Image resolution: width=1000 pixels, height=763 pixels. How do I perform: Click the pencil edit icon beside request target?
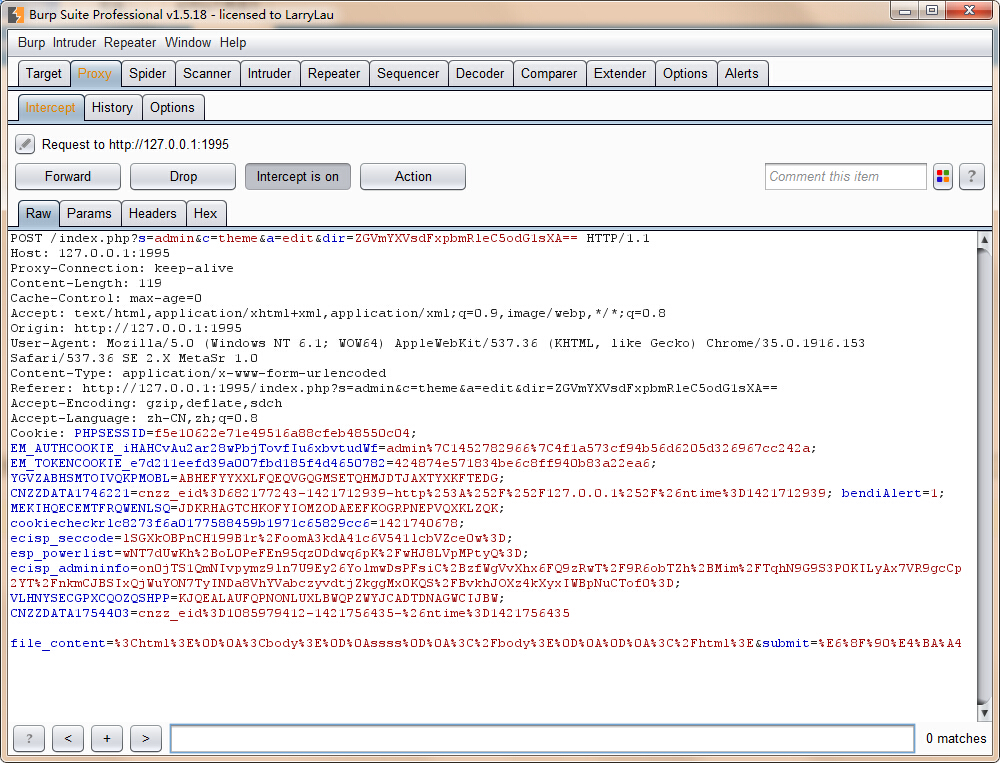tap(25, 144)
